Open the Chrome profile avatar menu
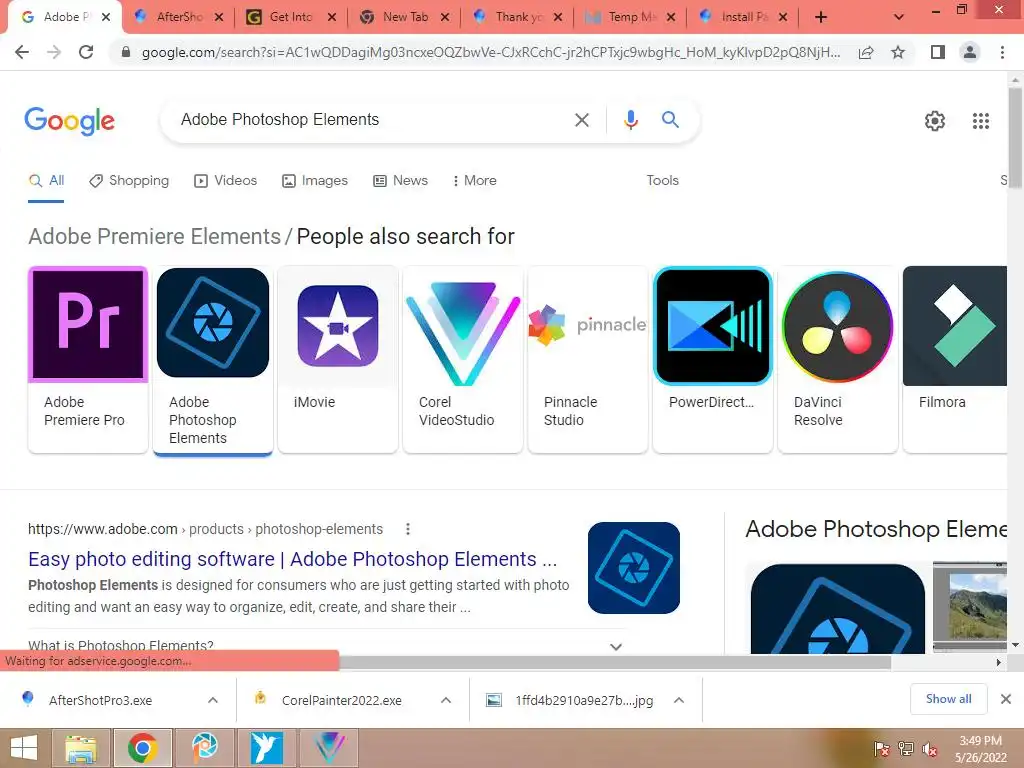 tap(970, 52)
